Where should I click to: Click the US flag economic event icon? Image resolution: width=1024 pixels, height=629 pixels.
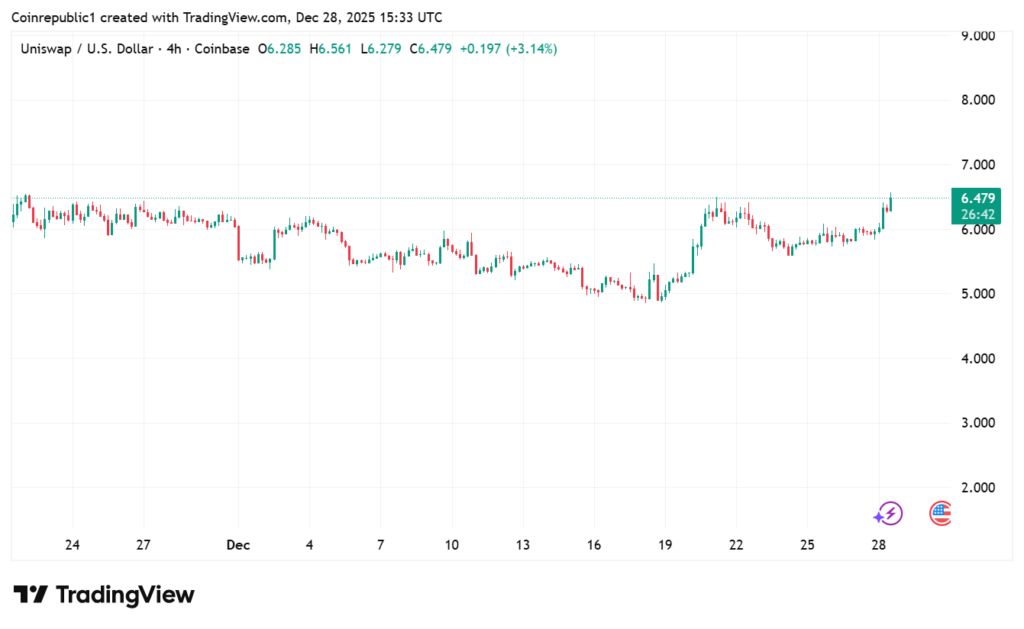pos(940,514)
